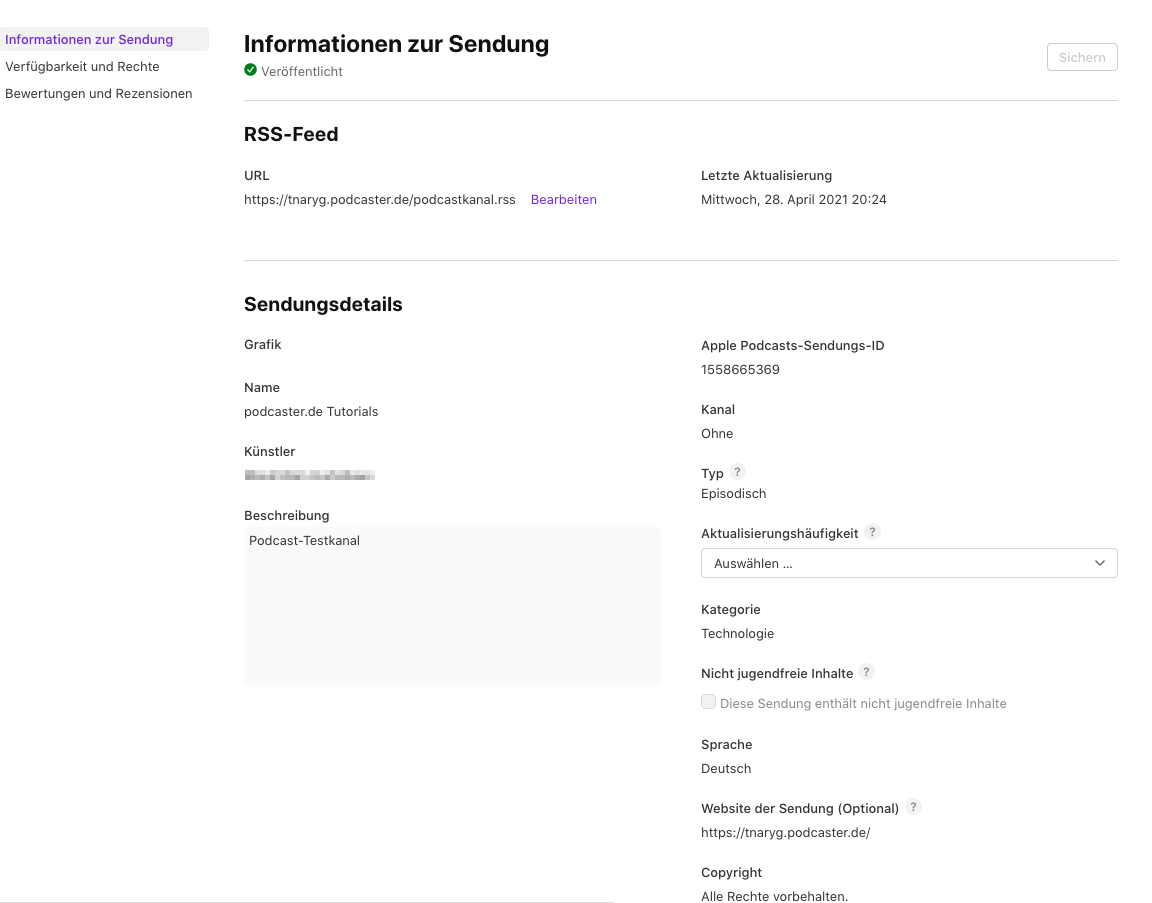Open help for Nicht jugendfreie Inhalte
This screenshot has width=1152, height=903.
click(x=866, y=672)
